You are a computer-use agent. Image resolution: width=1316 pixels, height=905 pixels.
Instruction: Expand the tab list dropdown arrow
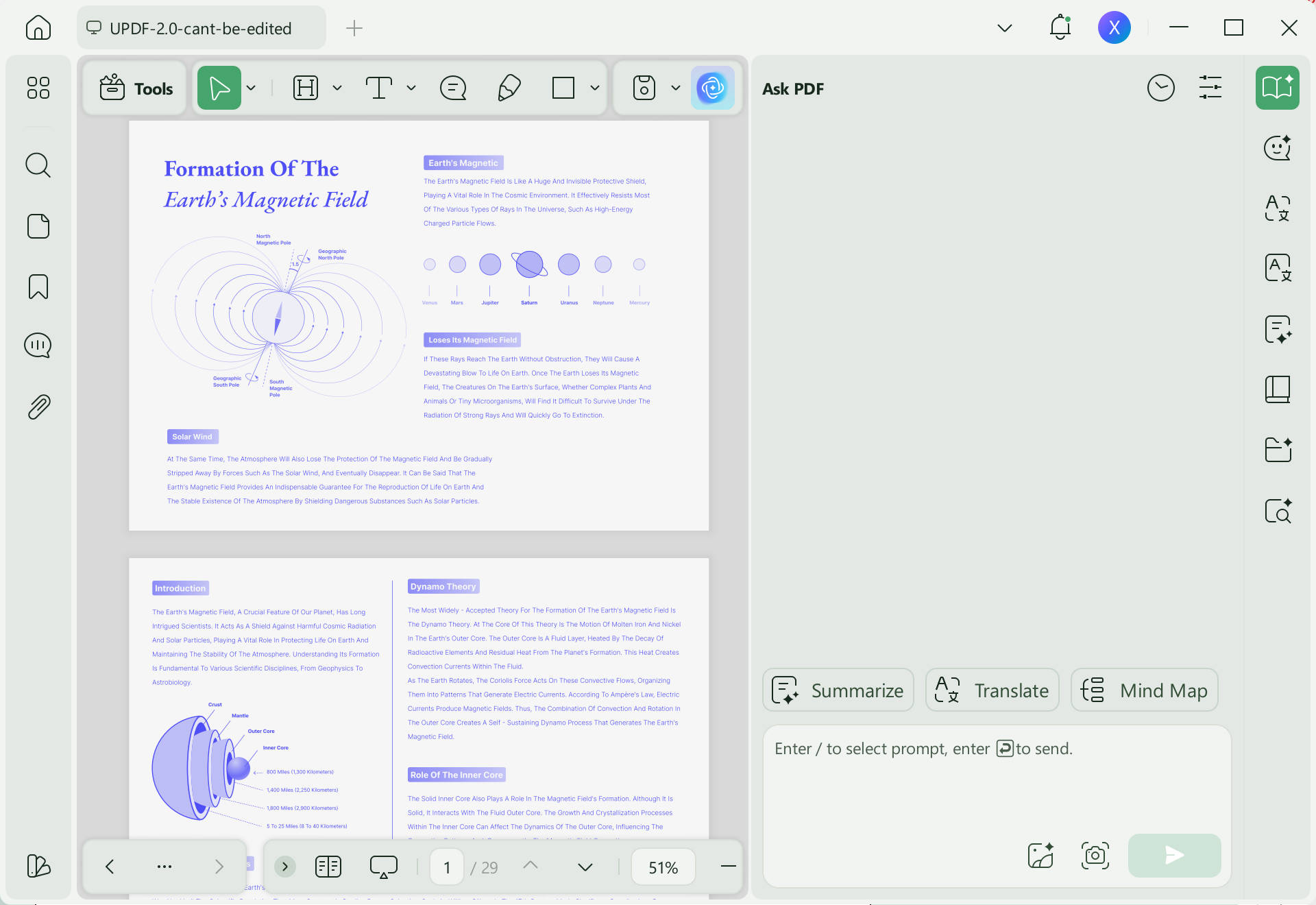coord(1005,28)
